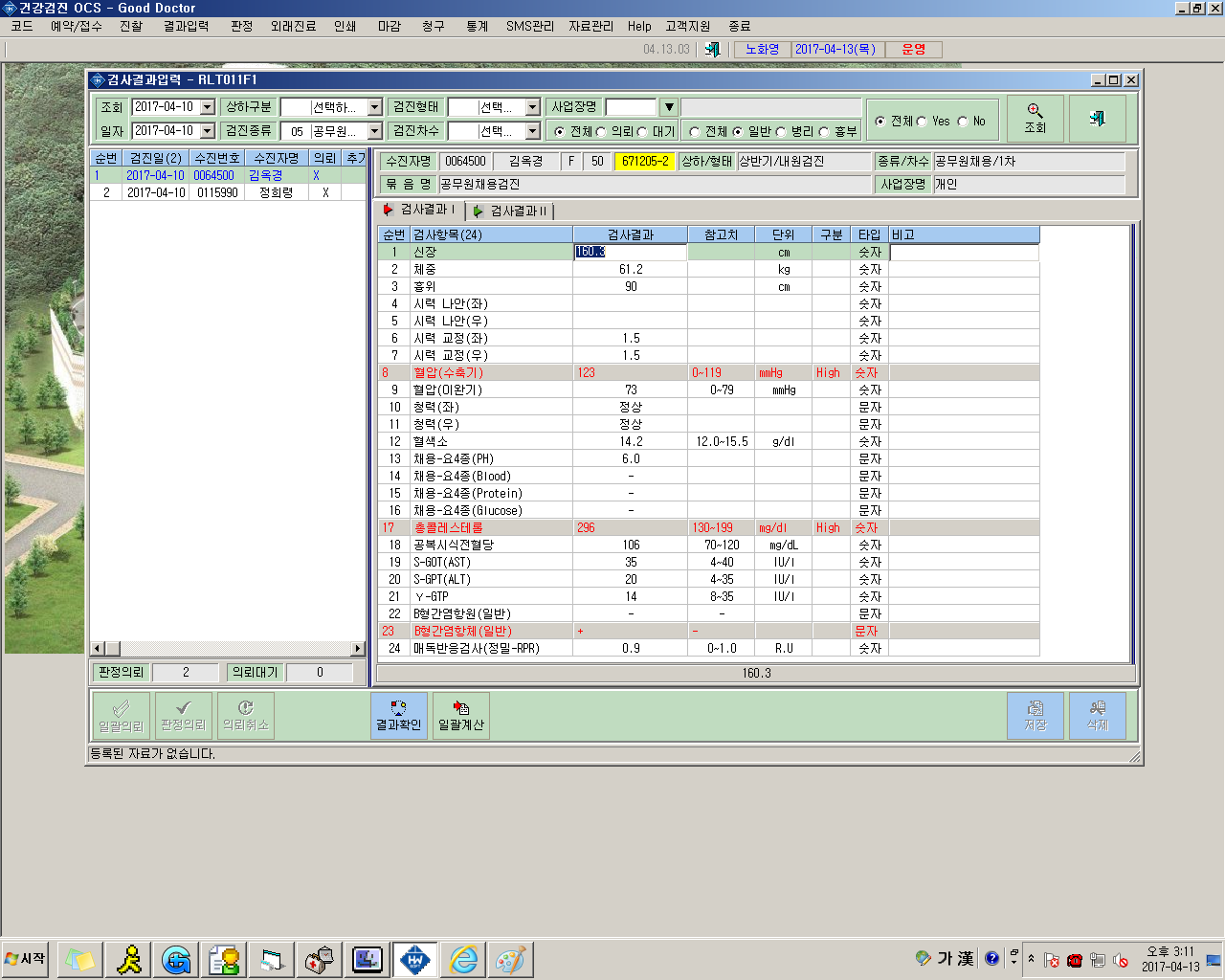Image resolution: width=1225 pixels, height=980 pixels.
Task: Expand the 검진형태 combo box
Action: 532,107
